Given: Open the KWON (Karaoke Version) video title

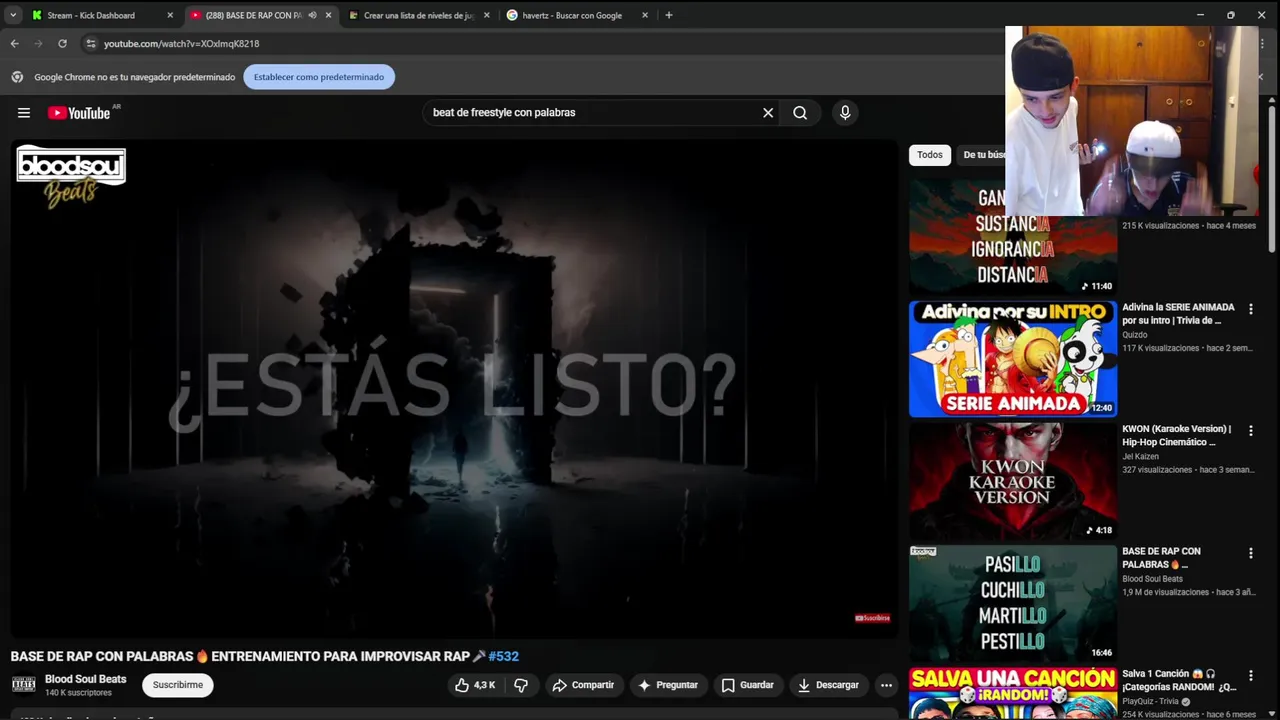Looking at the screenshot, I should [1176, 435].
